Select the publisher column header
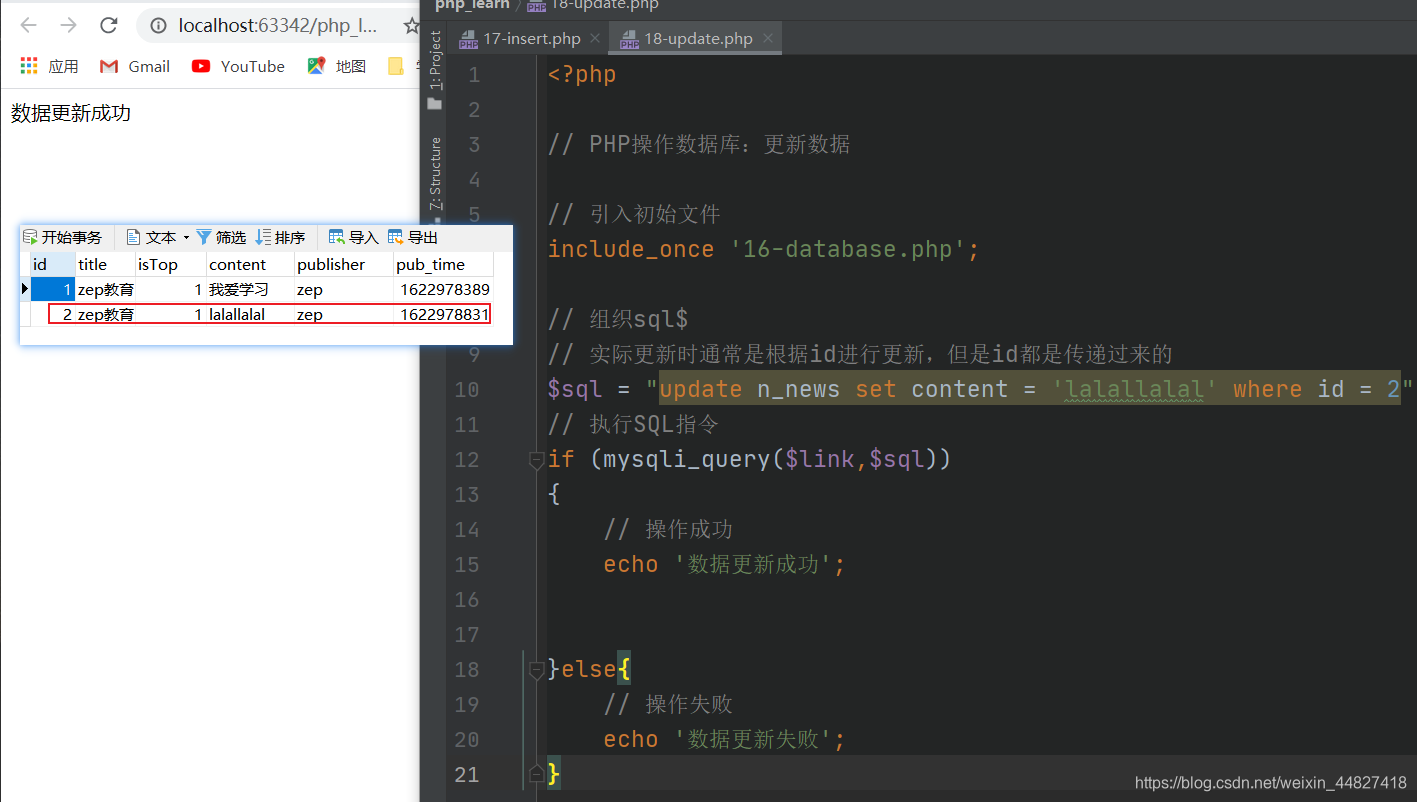The width and height of the screenshot is (1417, 802). (x=344, y=264)
